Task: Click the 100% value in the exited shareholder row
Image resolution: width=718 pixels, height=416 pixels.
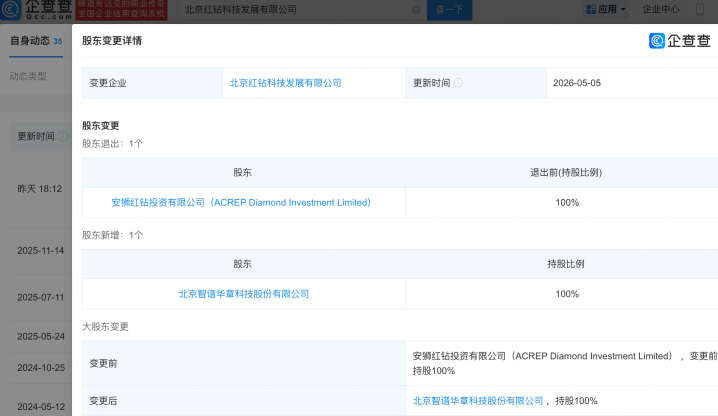Action: pos(567,203)
